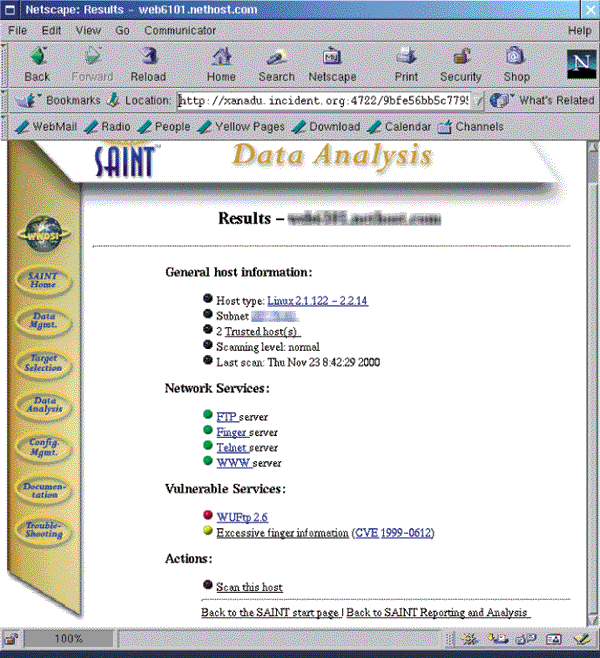This screenshot has height=658, width=600.
Task: Open the Communicator menu
Action: pyautogui.click(x=180, y=31)
